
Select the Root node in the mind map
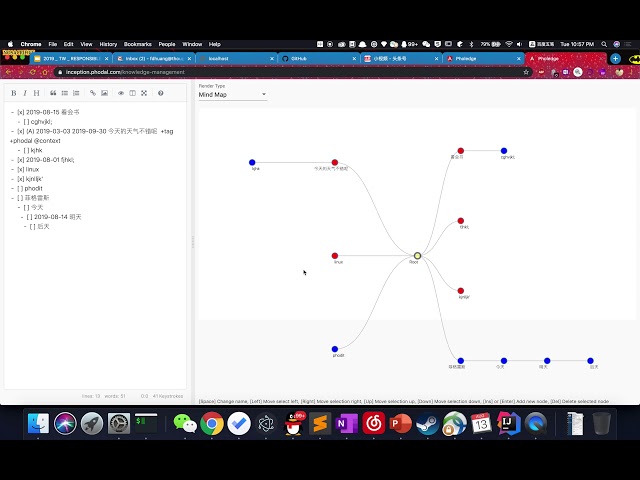tap(417, 256)
